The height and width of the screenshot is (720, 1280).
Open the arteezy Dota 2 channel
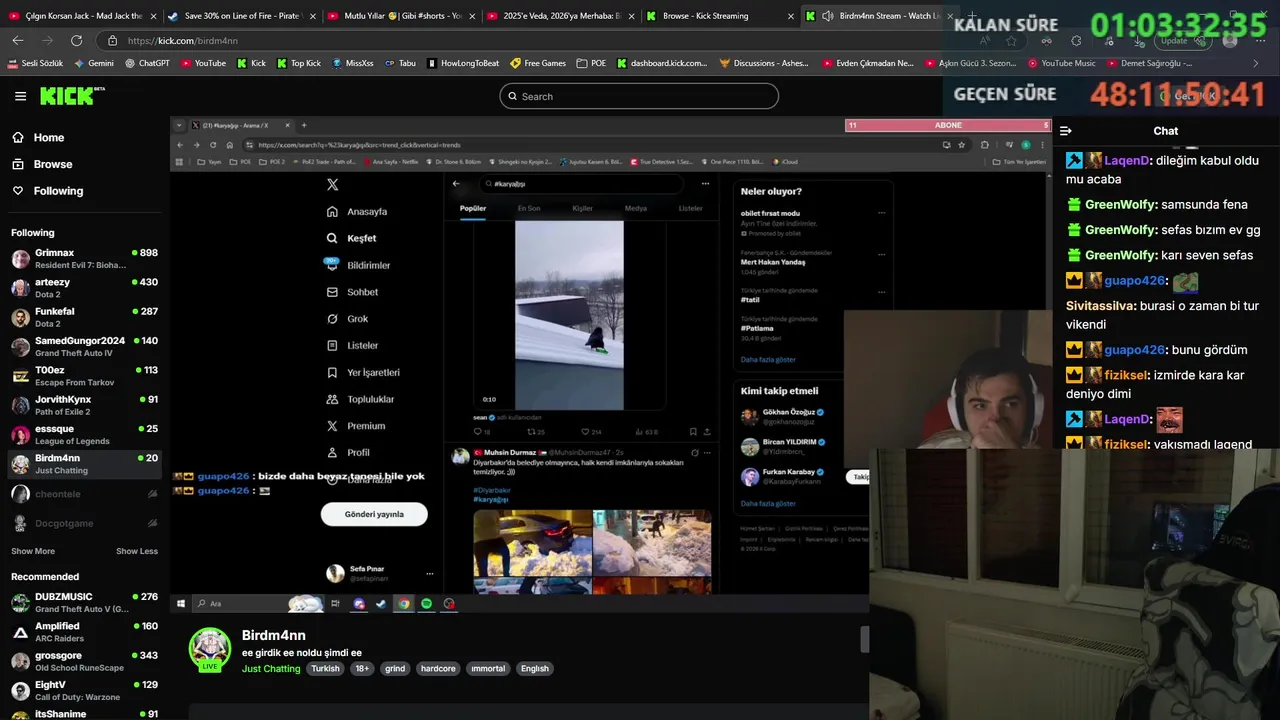coord(84,288)
